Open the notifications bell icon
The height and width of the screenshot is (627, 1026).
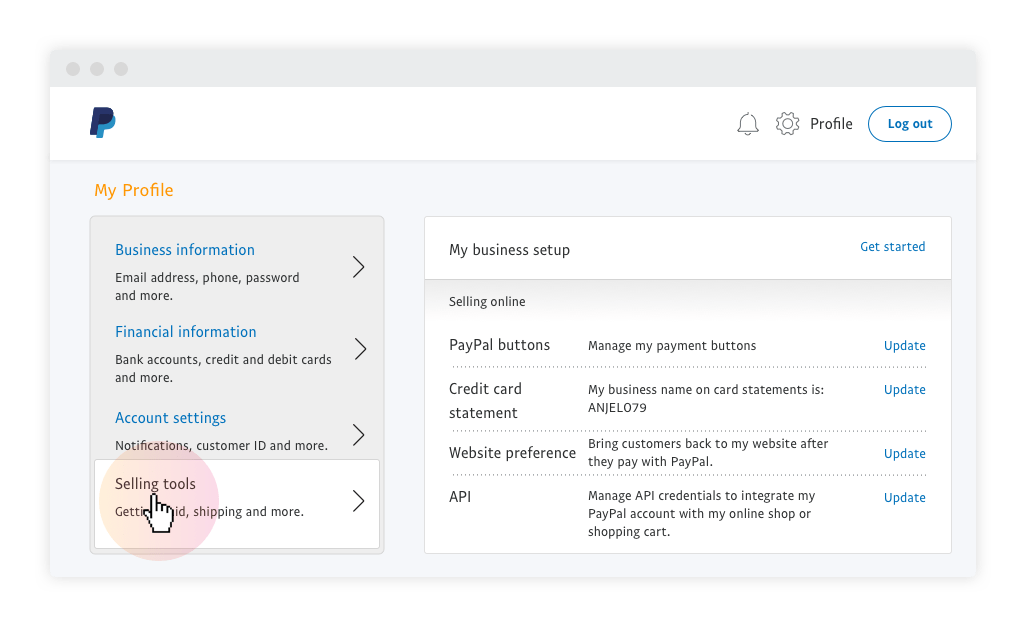click(747, 124)
